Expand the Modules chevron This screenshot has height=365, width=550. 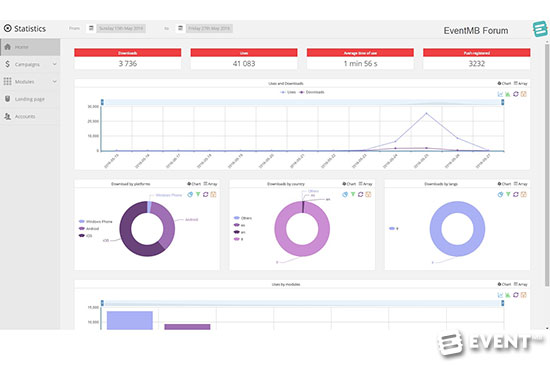54,82
